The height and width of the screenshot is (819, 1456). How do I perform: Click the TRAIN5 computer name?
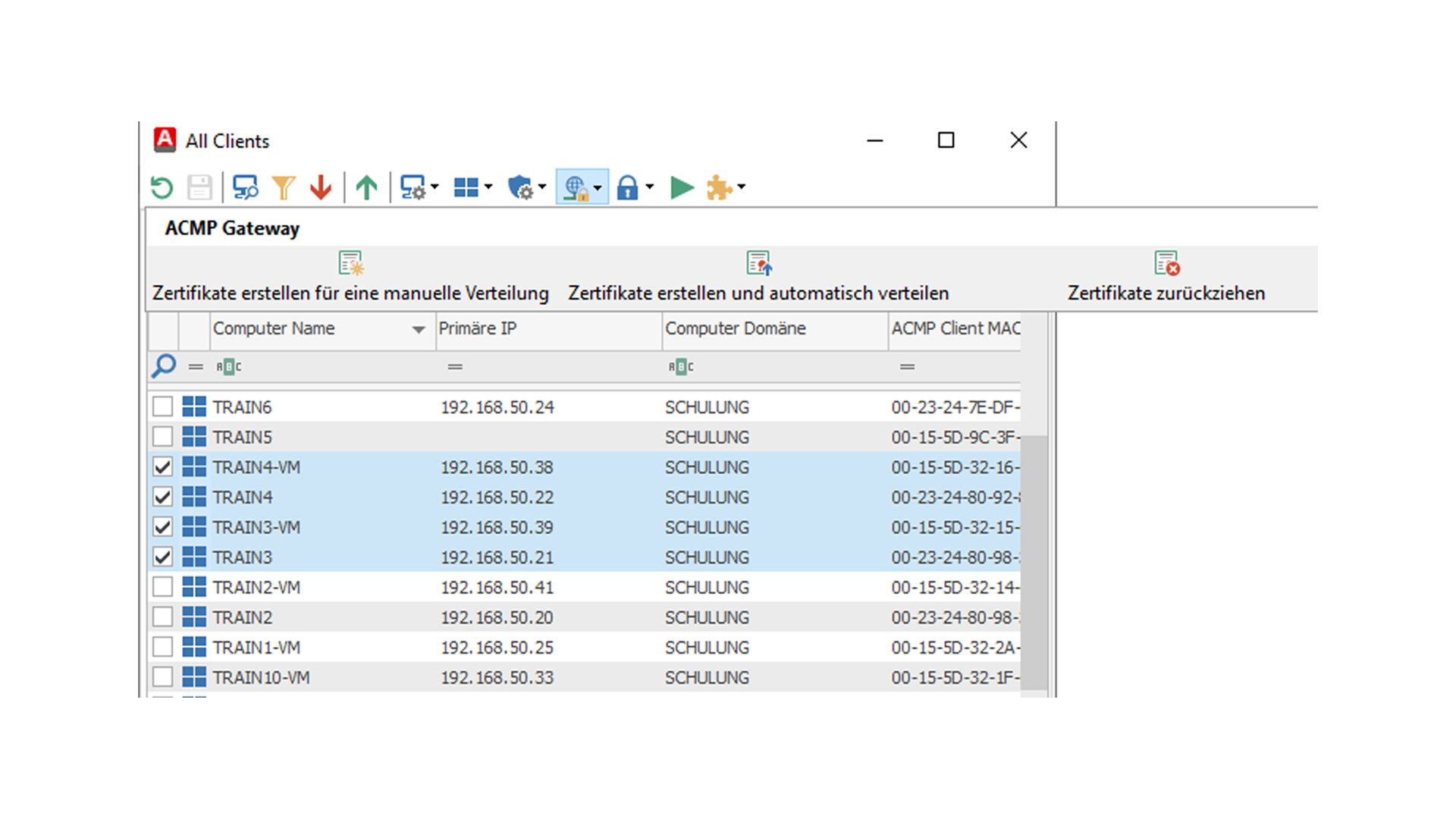point(242,438)
